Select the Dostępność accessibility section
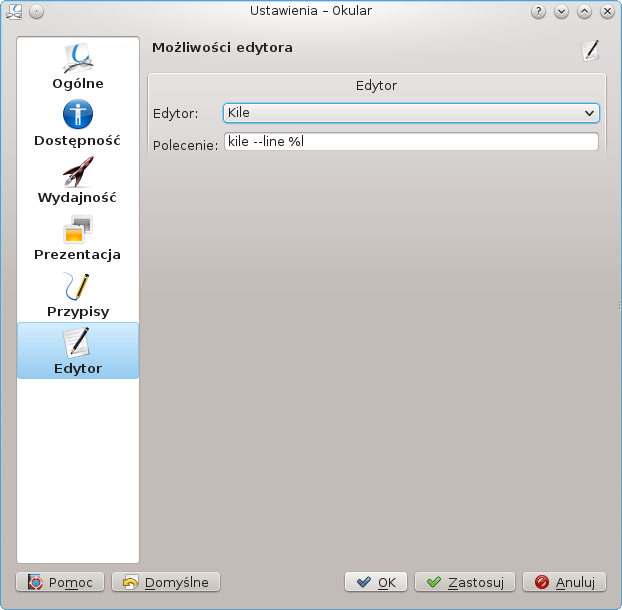Viewport: 622px width, 610px height. (x=78, y=124)
